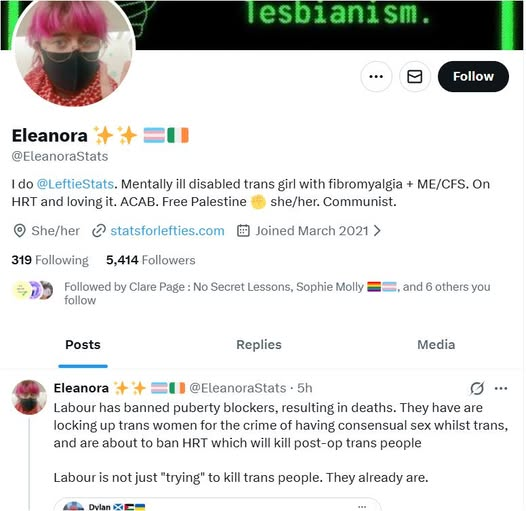This screenshot has height=511, width=526.
Task: Open the statsforlefties.com website link
Action: point(167,231)
